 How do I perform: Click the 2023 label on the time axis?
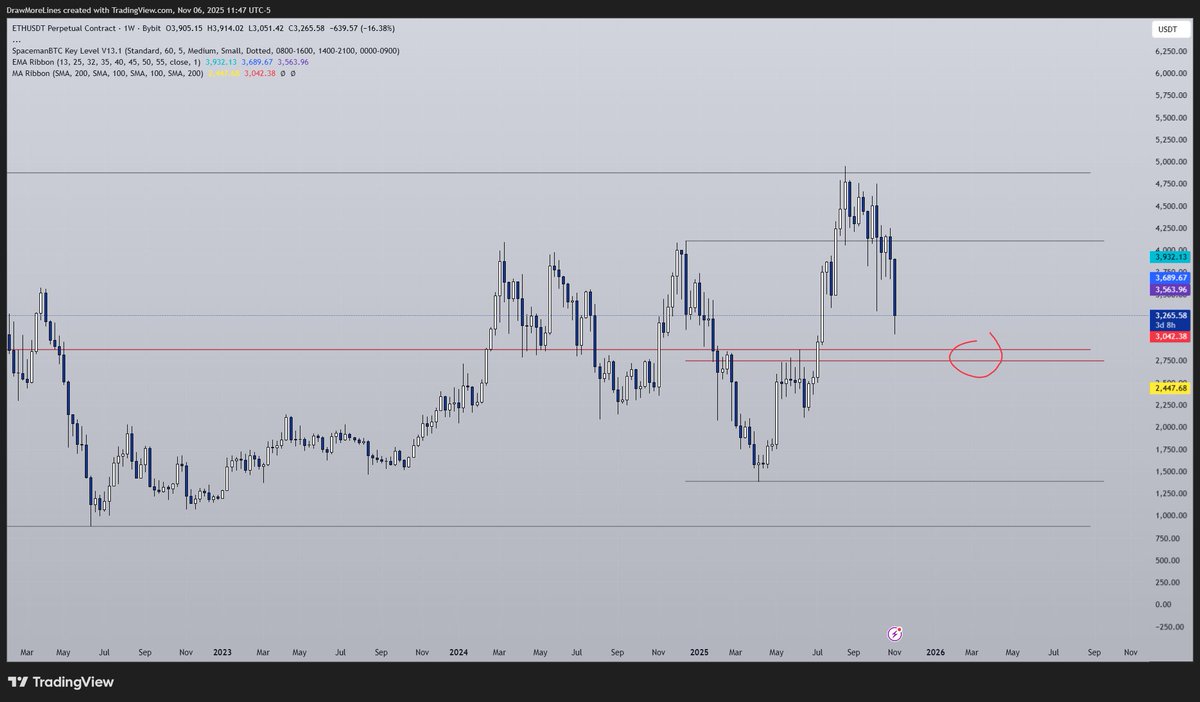[222, 651]
